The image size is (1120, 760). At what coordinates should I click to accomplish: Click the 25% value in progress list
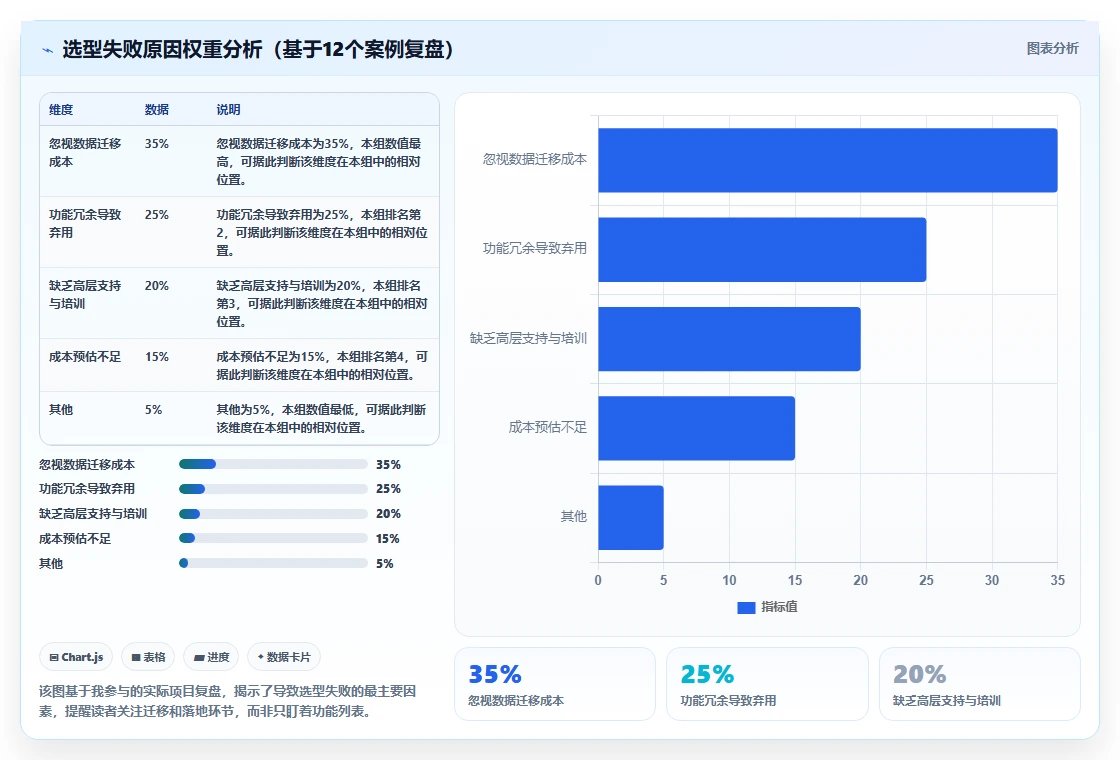coord(388,489)
